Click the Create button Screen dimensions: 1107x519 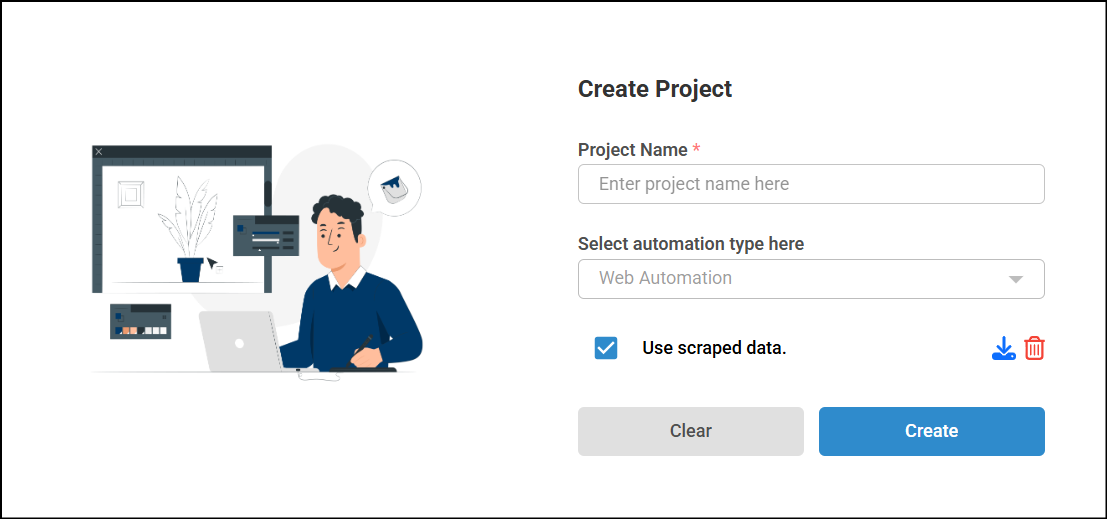[931, 431]
